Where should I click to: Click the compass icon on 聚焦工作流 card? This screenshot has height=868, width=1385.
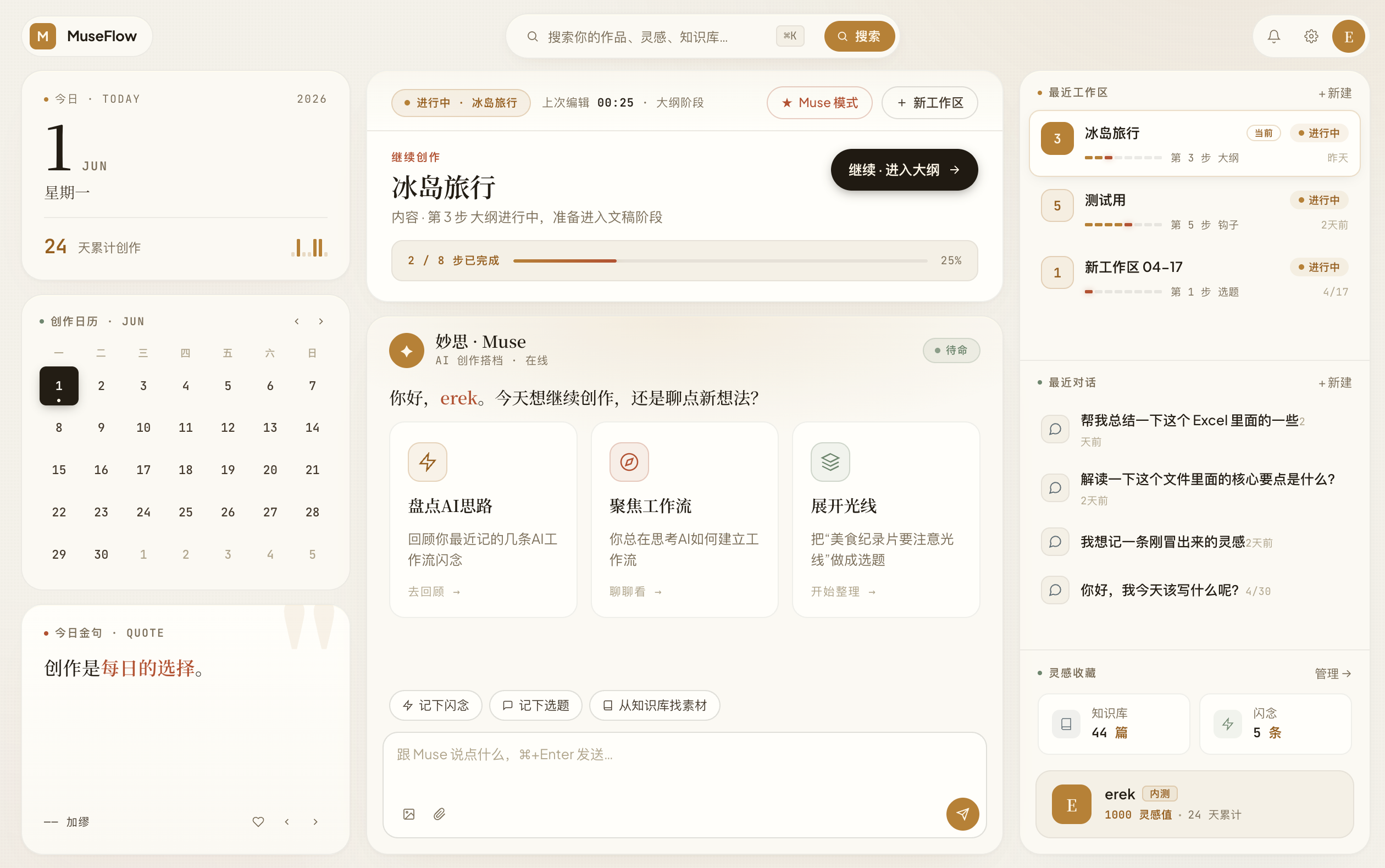pyautogui.click(x=629, y=461)
